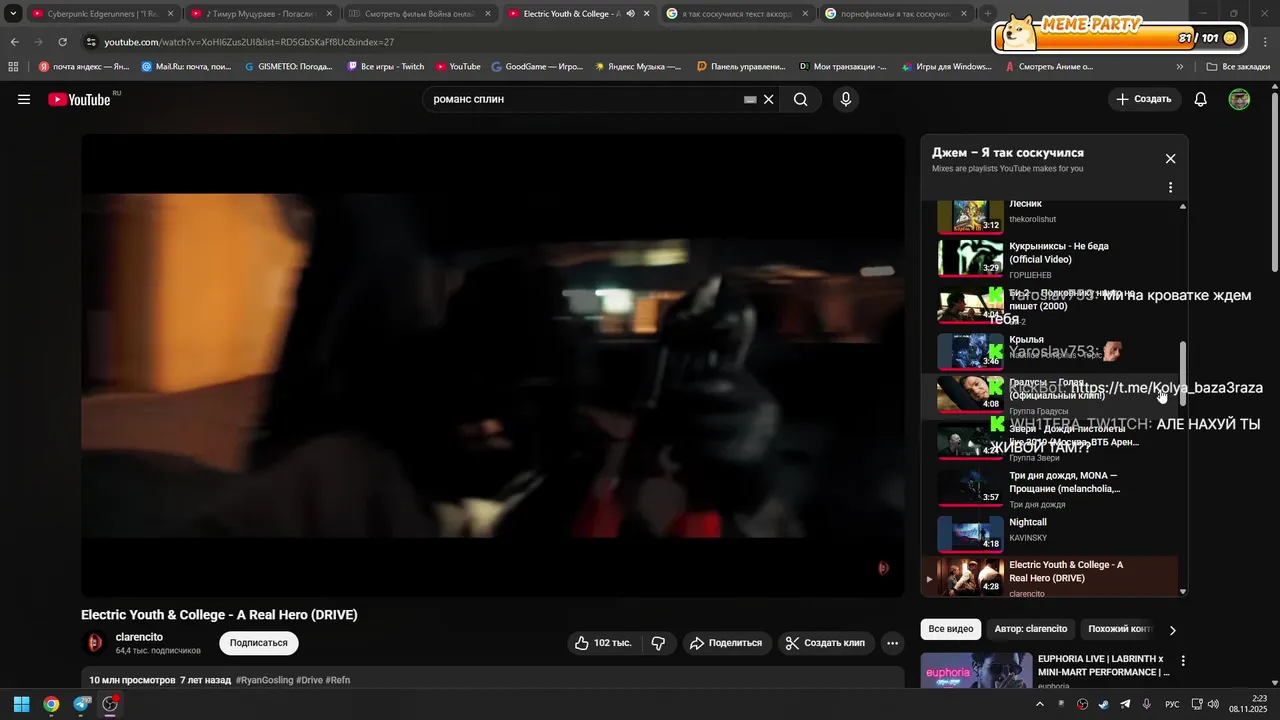Click Подписаться subscribe button
This screenshot has height=720, width=1280.
pyautogui.click(x=259, y=643)
